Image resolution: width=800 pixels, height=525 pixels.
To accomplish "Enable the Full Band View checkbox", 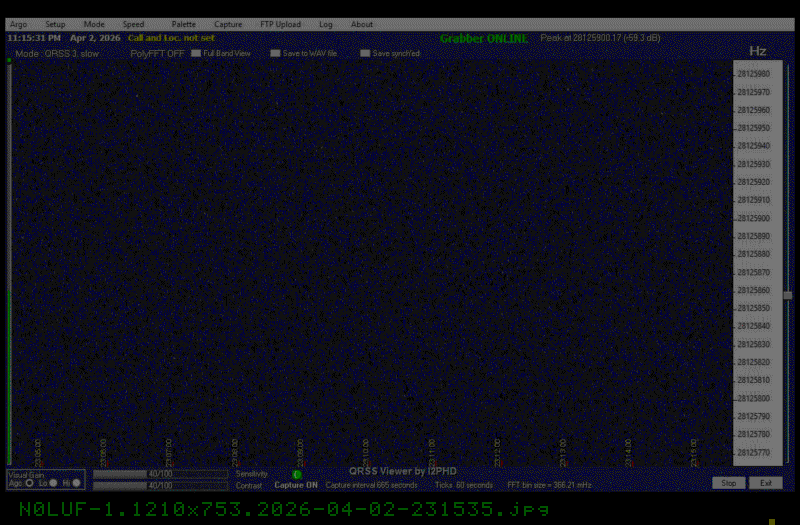I will coord(196,53).
